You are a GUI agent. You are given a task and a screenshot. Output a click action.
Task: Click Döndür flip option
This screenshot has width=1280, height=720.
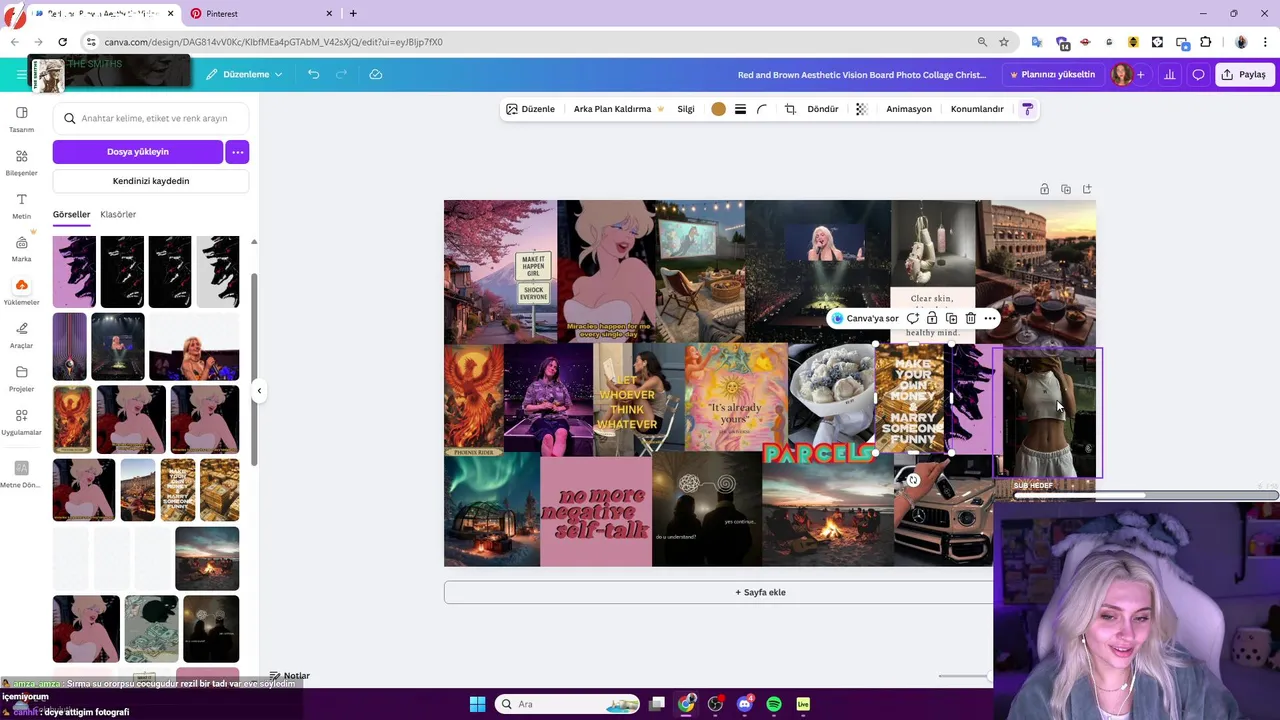point(823,109)
